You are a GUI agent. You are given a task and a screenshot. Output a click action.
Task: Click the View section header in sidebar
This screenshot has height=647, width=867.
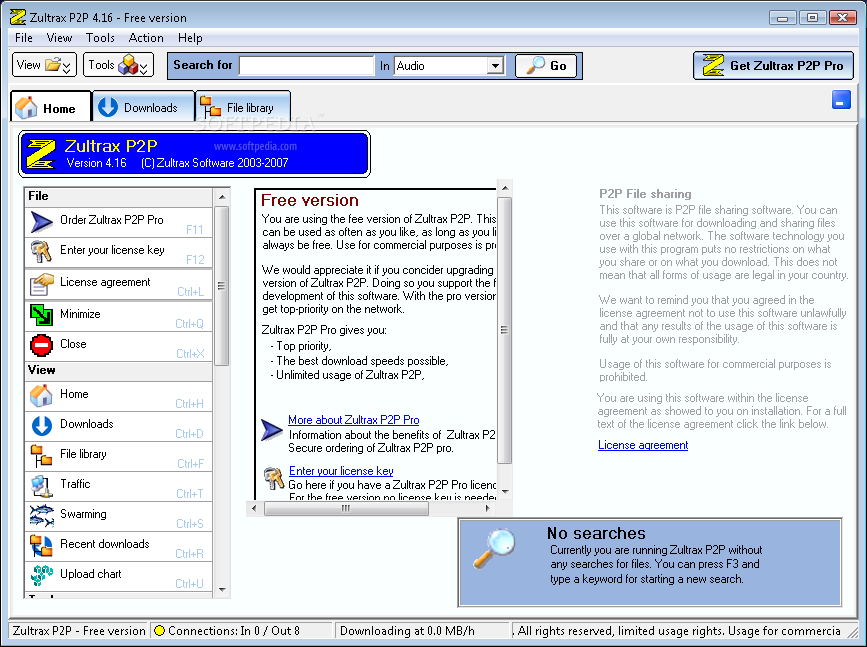[x=118, y=370]
